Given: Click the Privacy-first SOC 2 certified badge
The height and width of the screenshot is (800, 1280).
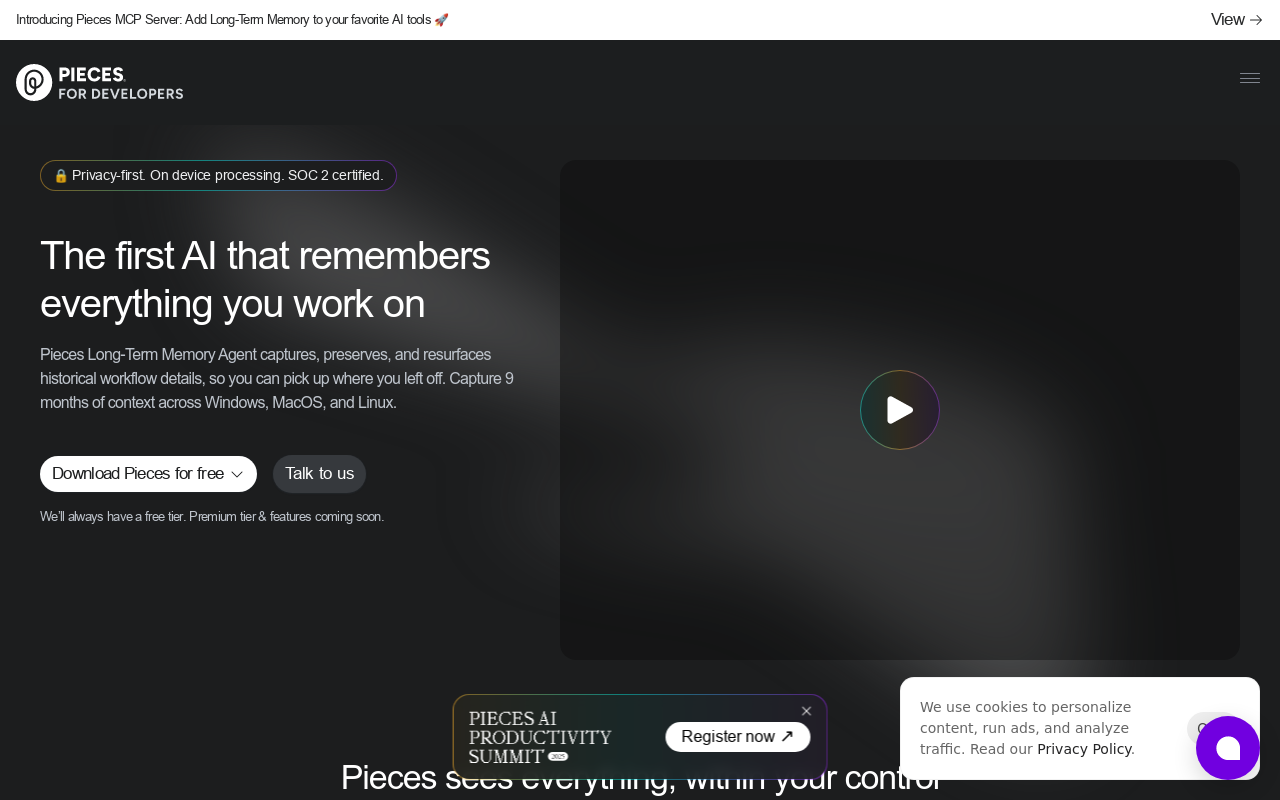Looking at the screenshot, I should tap(218, 176).
